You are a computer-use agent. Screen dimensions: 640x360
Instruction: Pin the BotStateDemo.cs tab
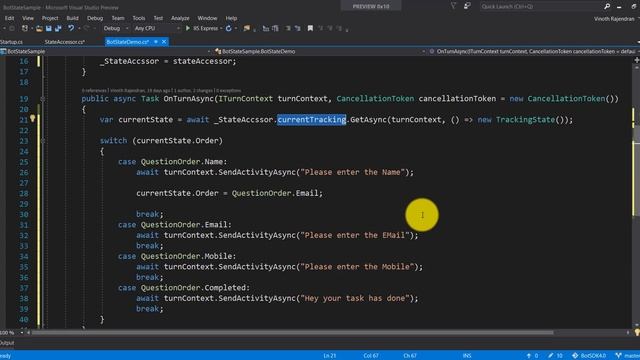coord(156,42)
